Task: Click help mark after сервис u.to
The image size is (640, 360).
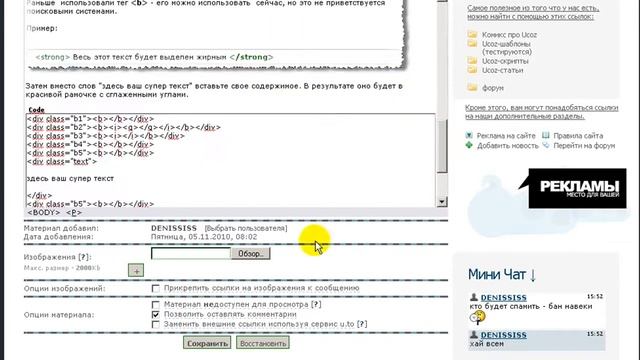Action: point(362,324)
